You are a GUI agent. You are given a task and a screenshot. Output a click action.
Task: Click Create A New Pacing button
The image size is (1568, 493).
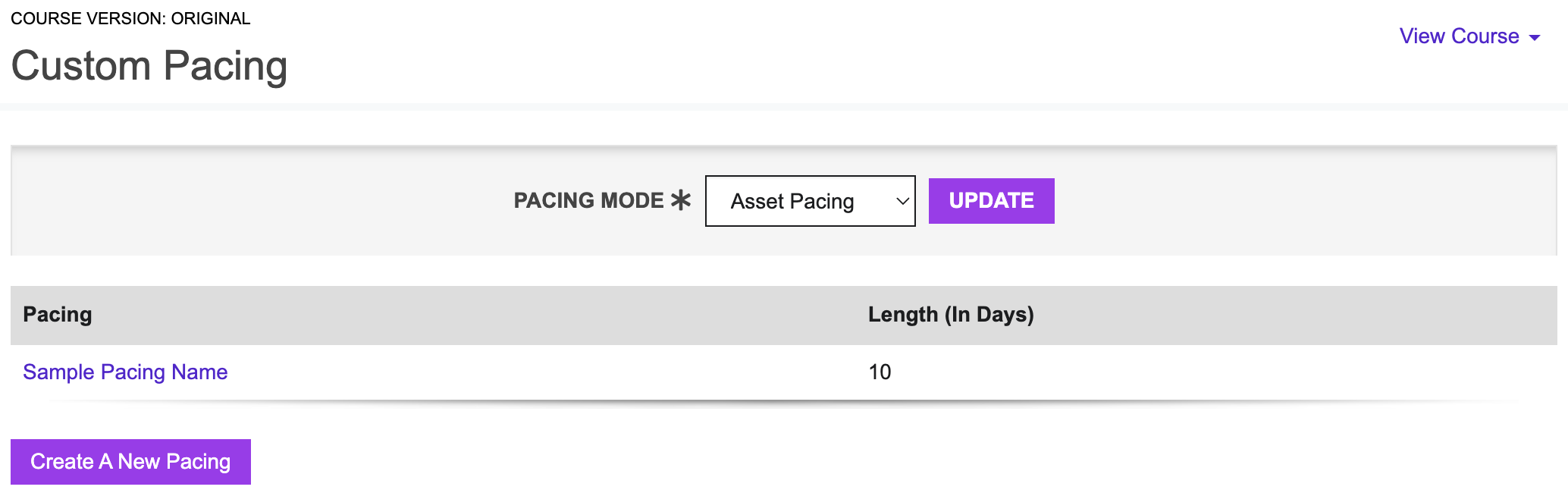130,462
